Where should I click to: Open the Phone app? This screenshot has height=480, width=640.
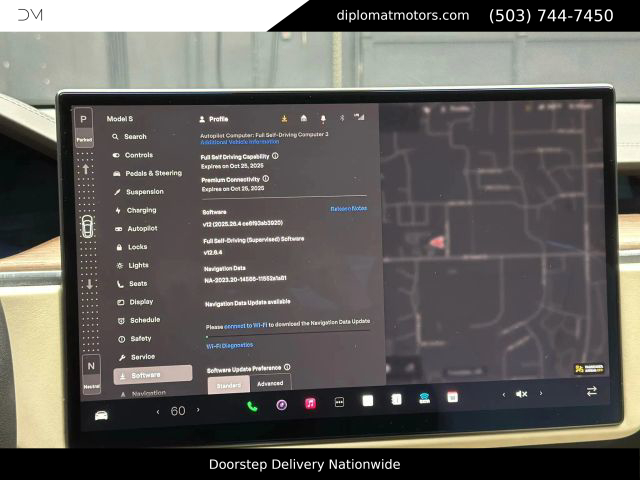(x=252, y=407)
